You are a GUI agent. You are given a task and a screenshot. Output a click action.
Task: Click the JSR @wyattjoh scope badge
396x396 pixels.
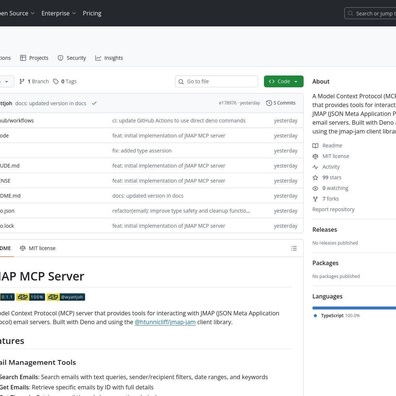click(x=66, y=297)
